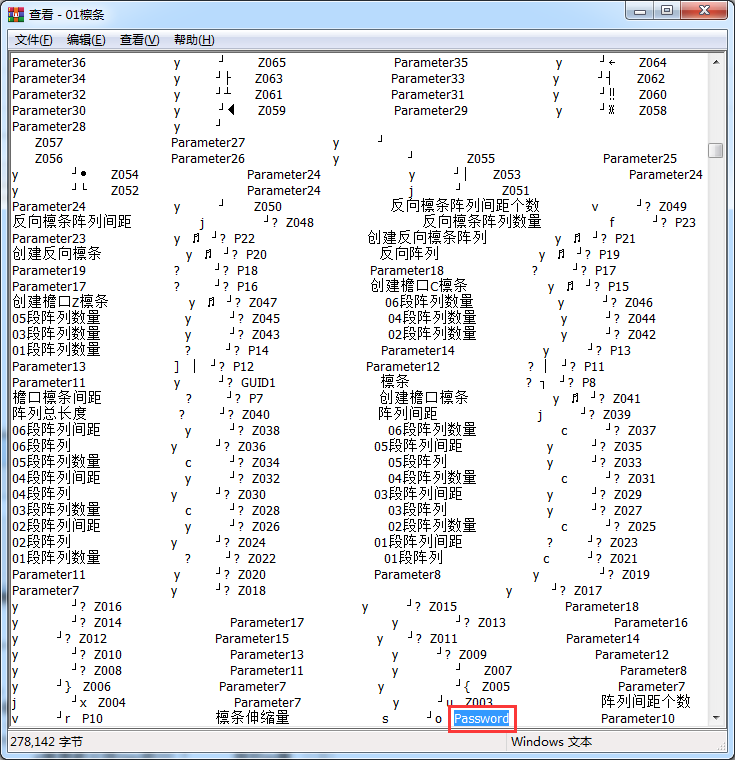Click the Parameter30 text
The width and height of the screenshot is (735, 760).
[x=49, y=111]
